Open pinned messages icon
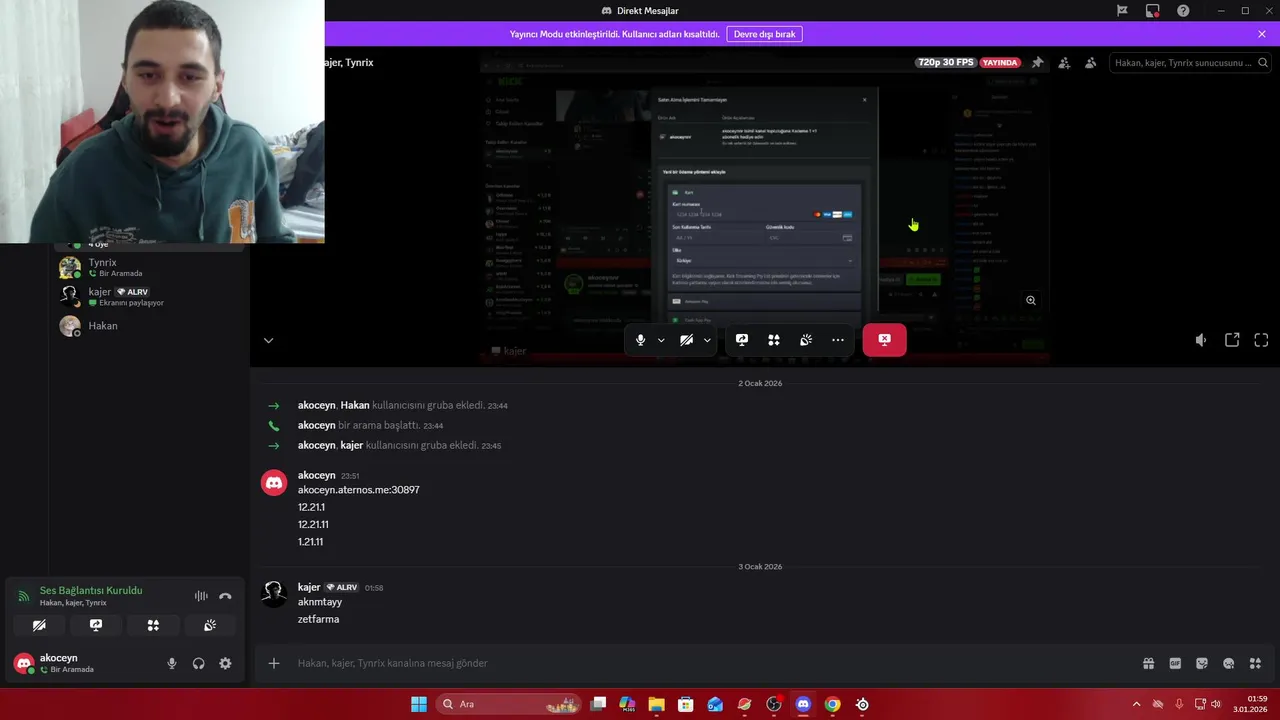The image size is (1280, 720). click(1038, 63)
